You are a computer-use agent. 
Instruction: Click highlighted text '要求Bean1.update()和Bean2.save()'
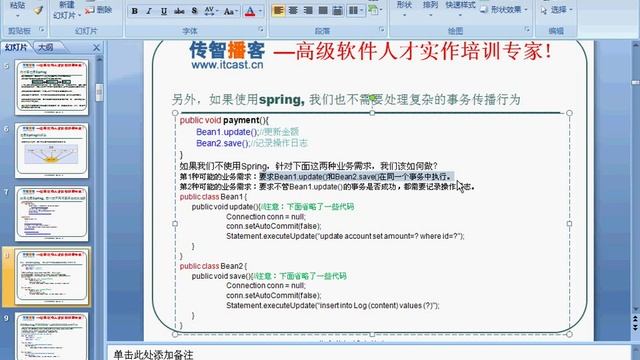tap(318, 177)
